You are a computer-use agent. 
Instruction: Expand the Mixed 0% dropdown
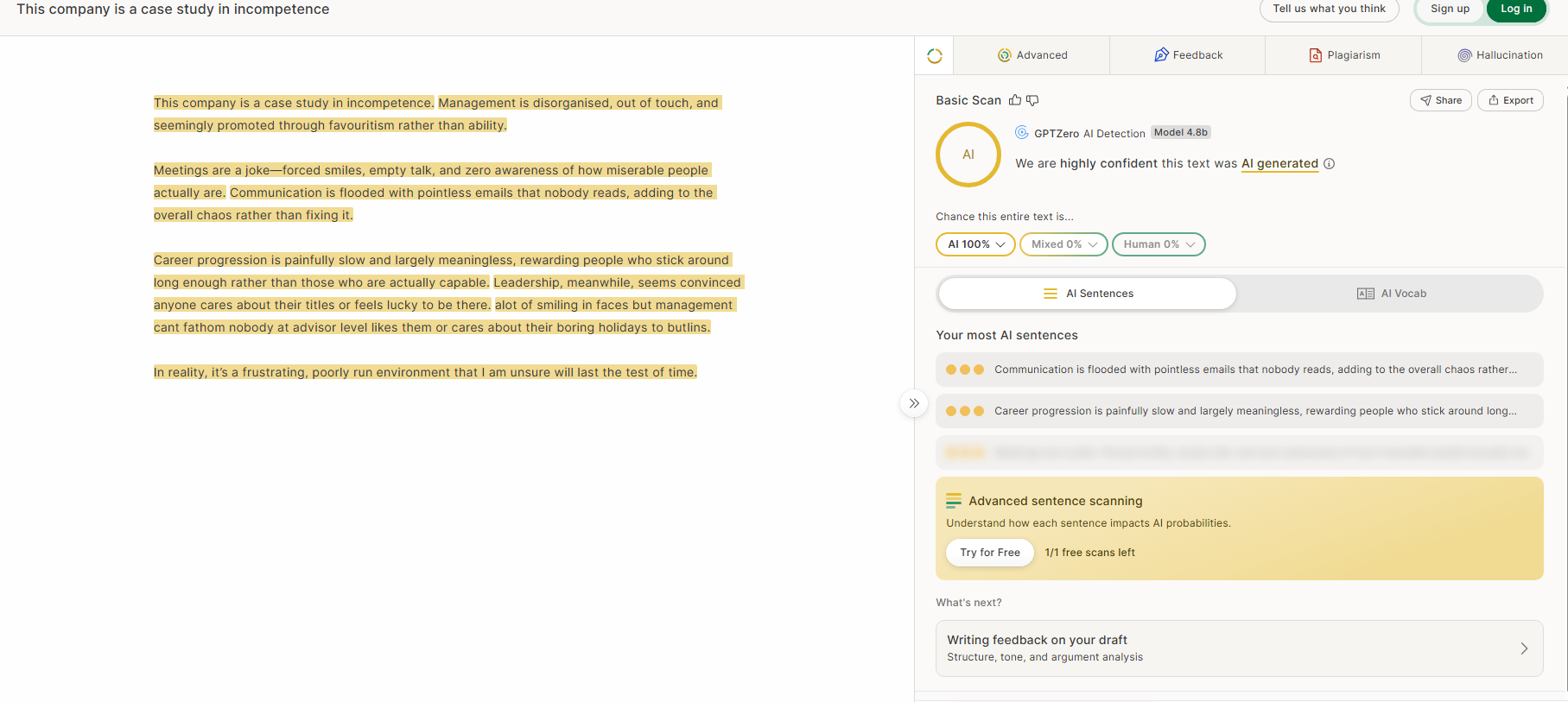click(x=1063, y=244)
